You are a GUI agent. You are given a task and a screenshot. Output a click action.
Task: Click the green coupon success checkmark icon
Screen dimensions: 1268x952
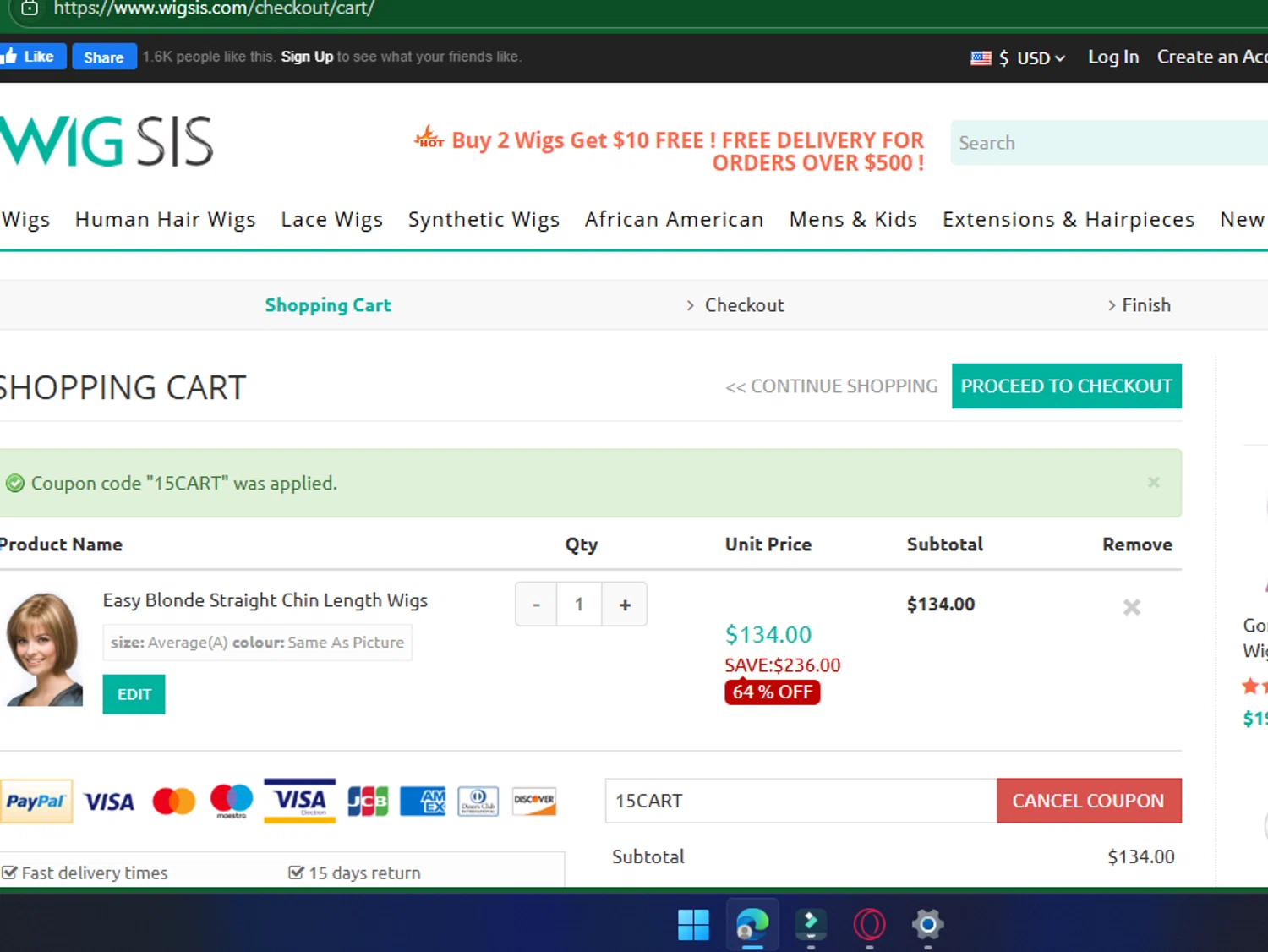[x=14, y=484]
